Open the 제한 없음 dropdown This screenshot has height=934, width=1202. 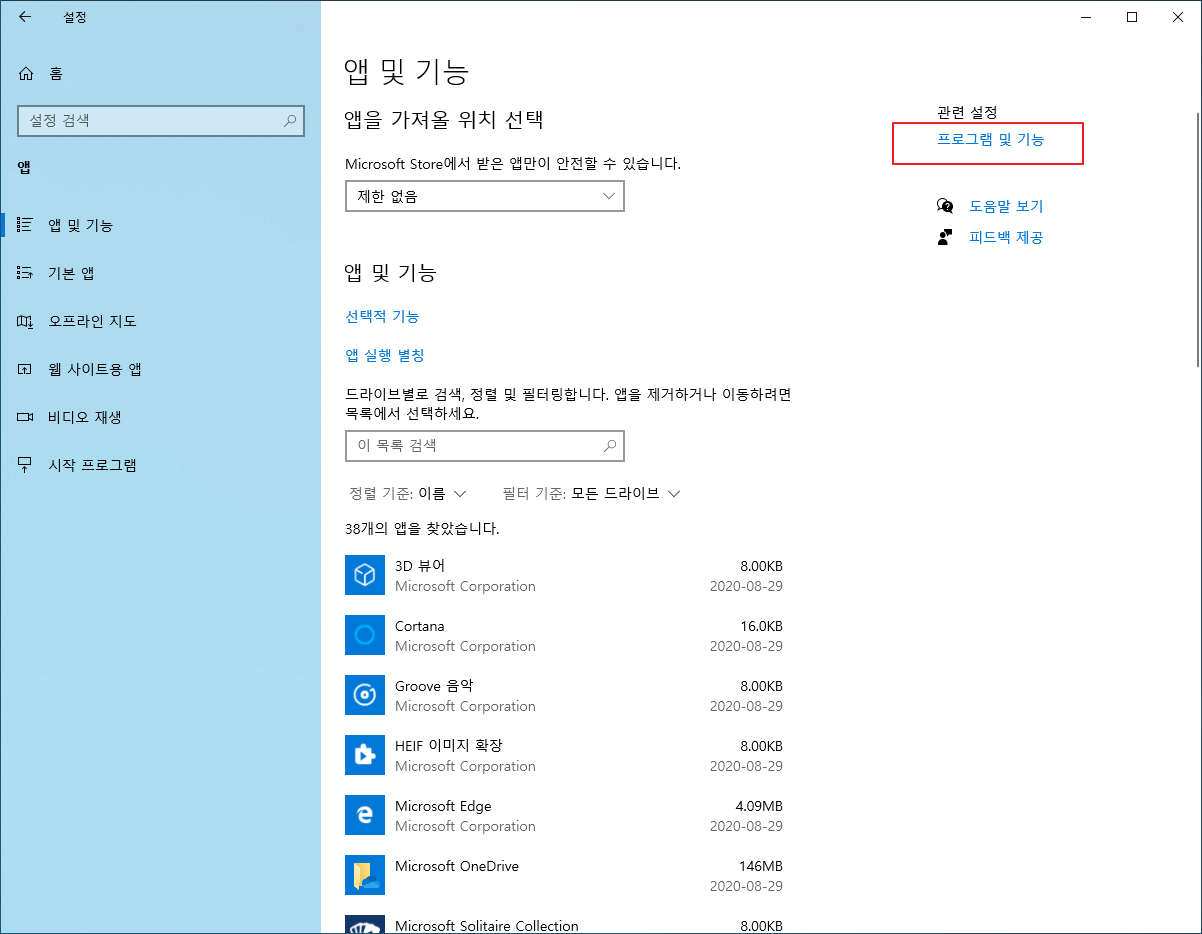click(x=485, y=196)
